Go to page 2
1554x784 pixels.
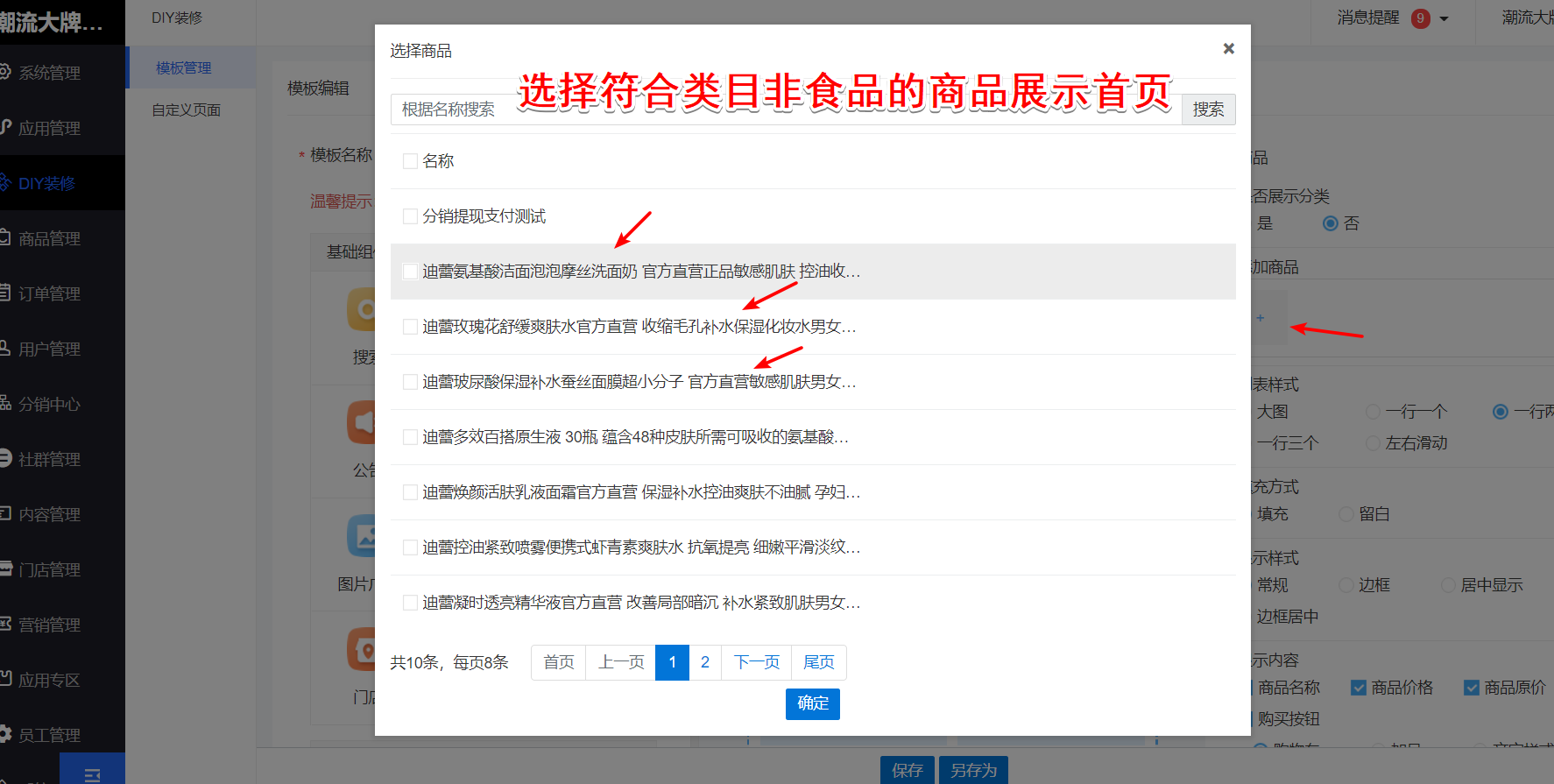point(705,662)
